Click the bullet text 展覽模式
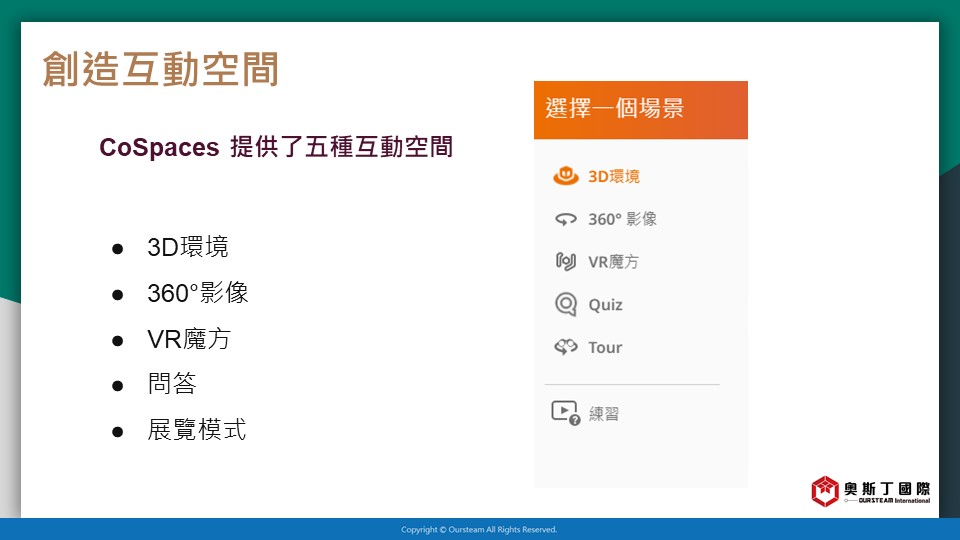Screen dimensions: 960x540 [197, 430]
